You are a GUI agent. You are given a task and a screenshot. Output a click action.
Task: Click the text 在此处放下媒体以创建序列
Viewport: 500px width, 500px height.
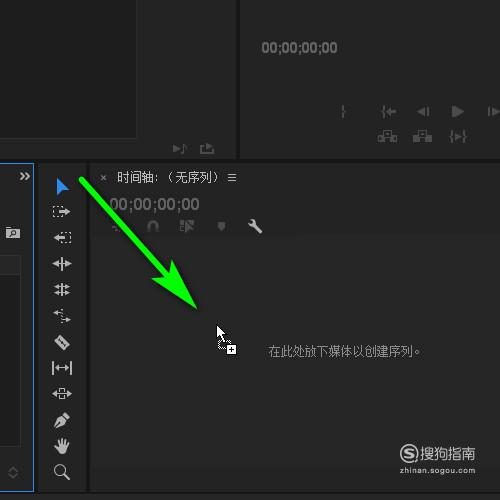tap(341, 351)
